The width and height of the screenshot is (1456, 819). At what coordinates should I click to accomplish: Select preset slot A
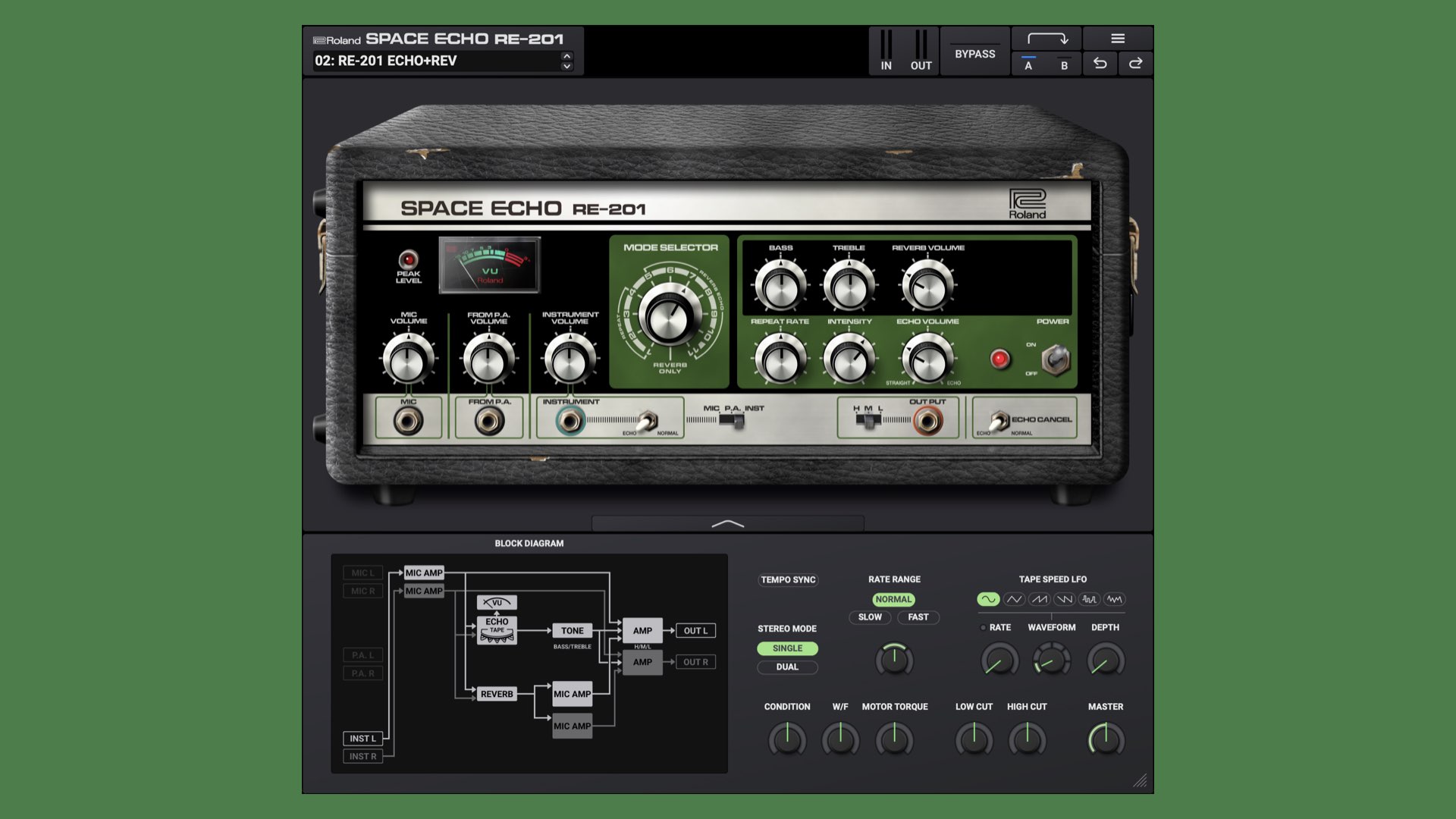click(1029, 65)
